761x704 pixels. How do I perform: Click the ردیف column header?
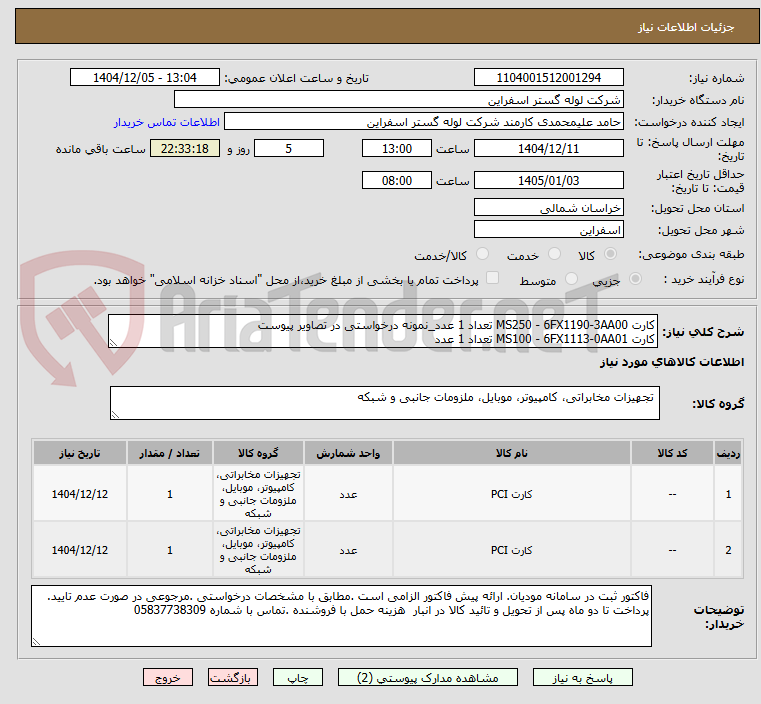(728, 453)
